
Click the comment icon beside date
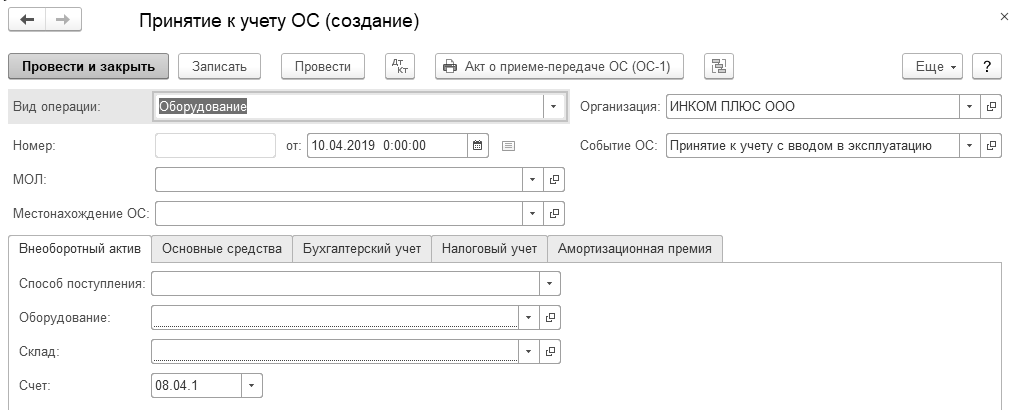[508, 145]
